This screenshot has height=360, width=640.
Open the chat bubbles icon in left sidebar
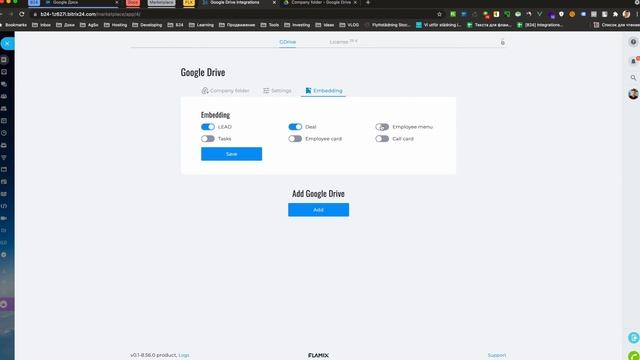point(4,84)
